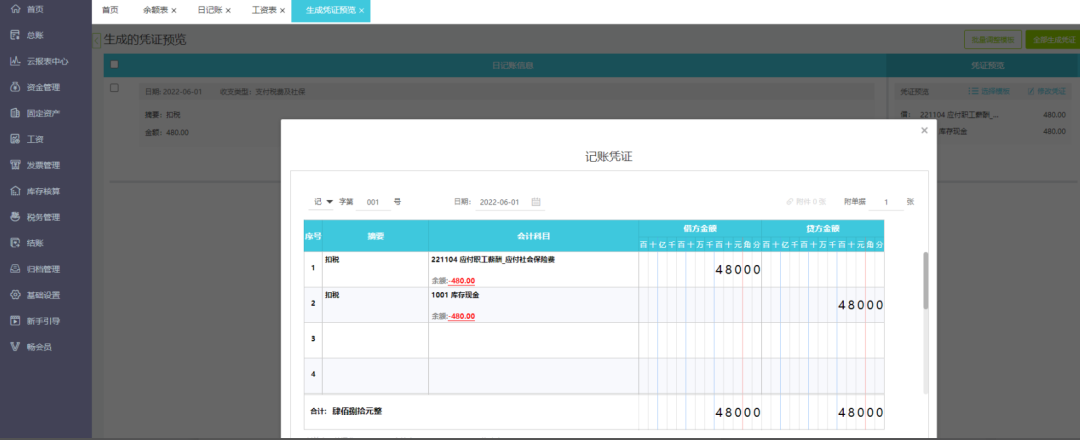Click the 全部生成凭证 green button
This screenshot has width=1080, height=440.
pos(1052,40)
